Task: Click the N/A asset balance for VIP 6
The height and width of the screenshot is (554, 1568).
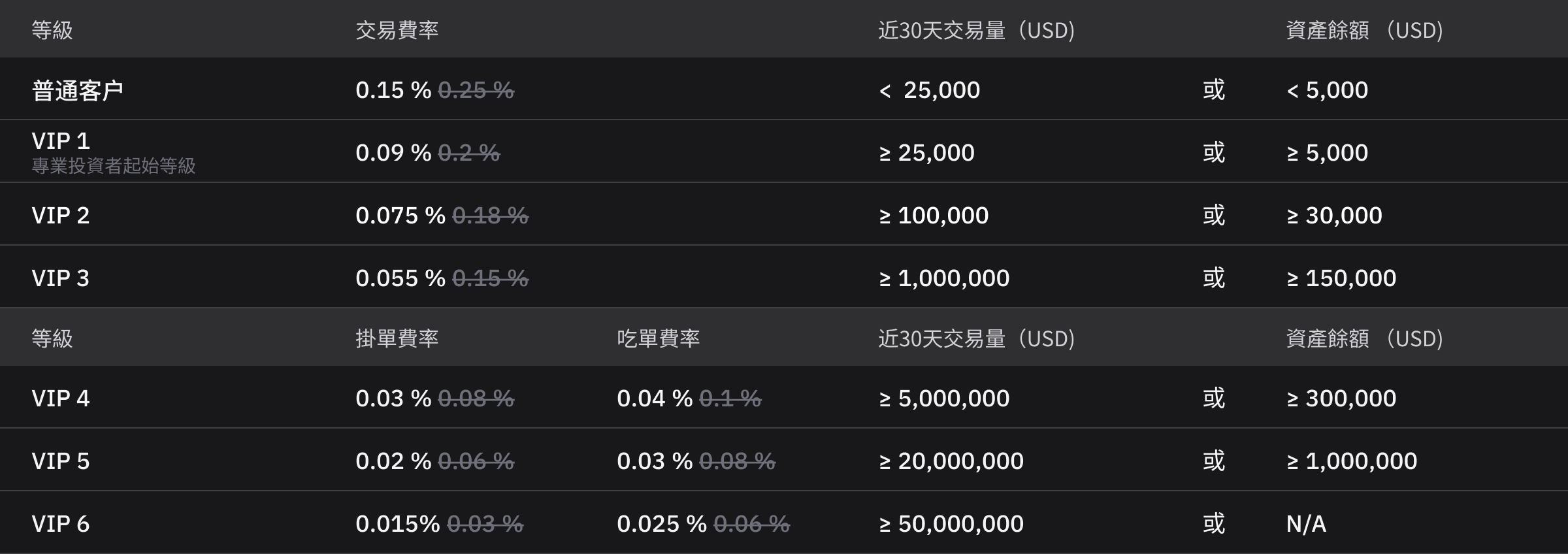Action: pyautogui.click(x=1306, y=524)
